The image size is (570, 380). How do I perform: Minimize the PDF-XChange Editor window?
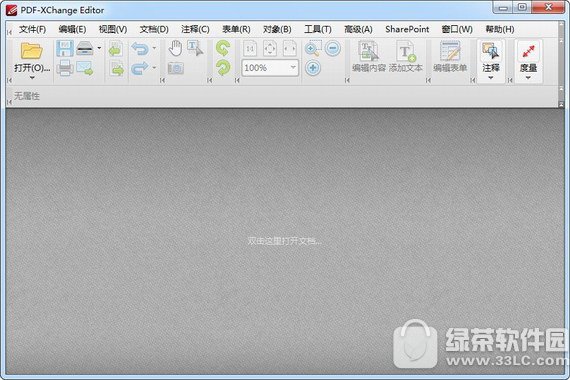pyautogui.click(x=503, y=7)
